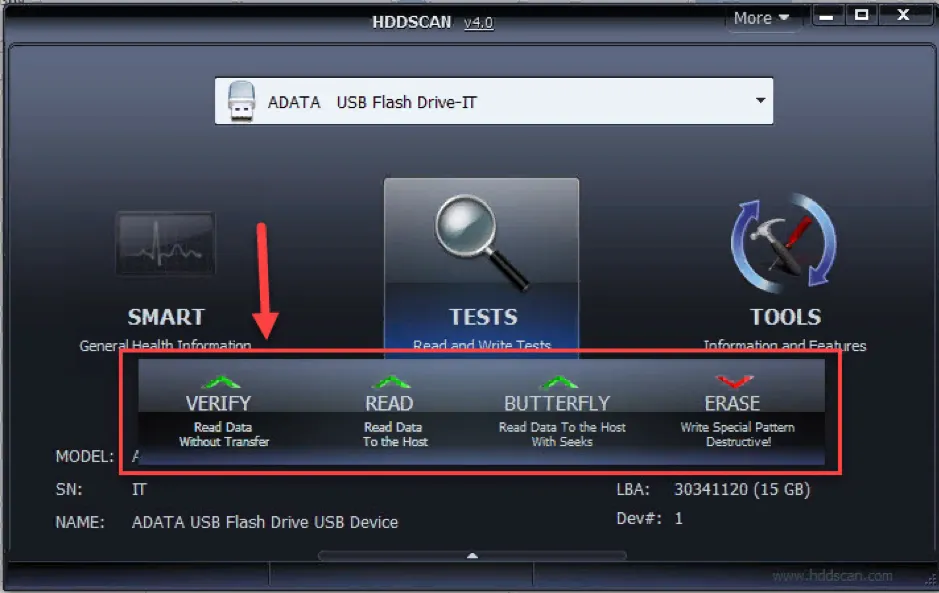Select the BUTTERFLY test option
Screen dimensions: 939x593
tap(557, 403)
